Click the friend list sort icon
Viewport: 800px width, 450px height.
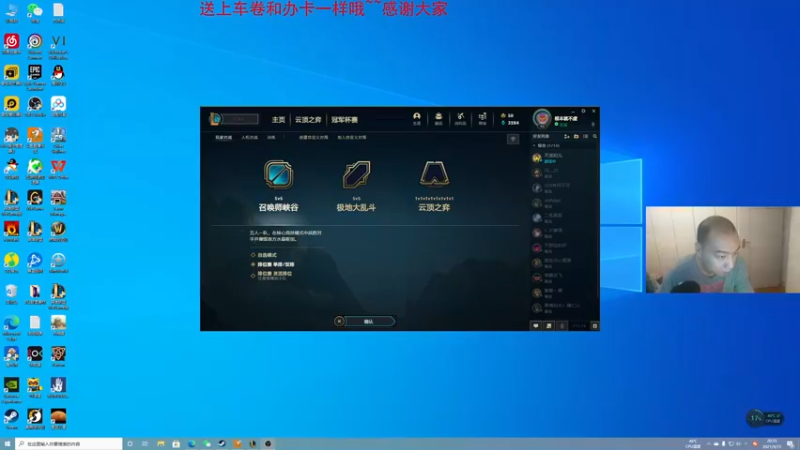(585, 136)
